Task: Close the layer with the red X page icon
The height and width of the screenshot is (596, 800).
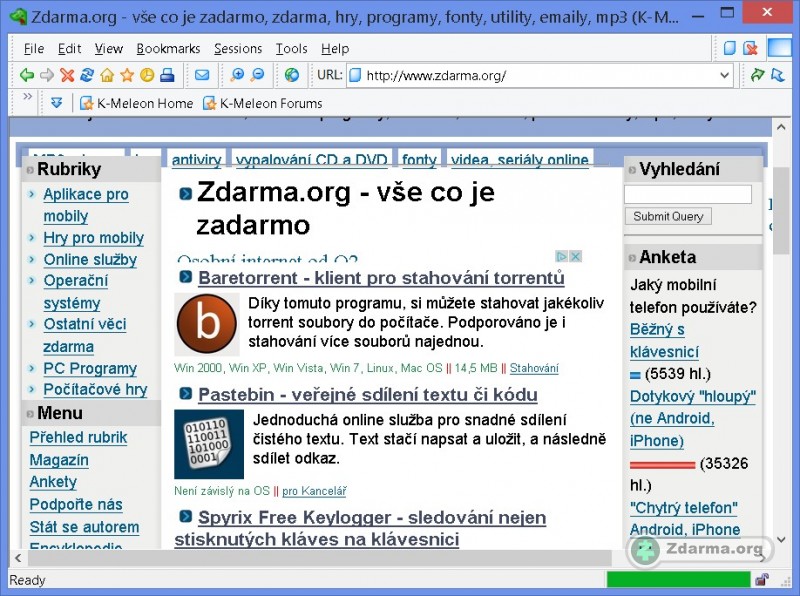Action: point(750,48)
